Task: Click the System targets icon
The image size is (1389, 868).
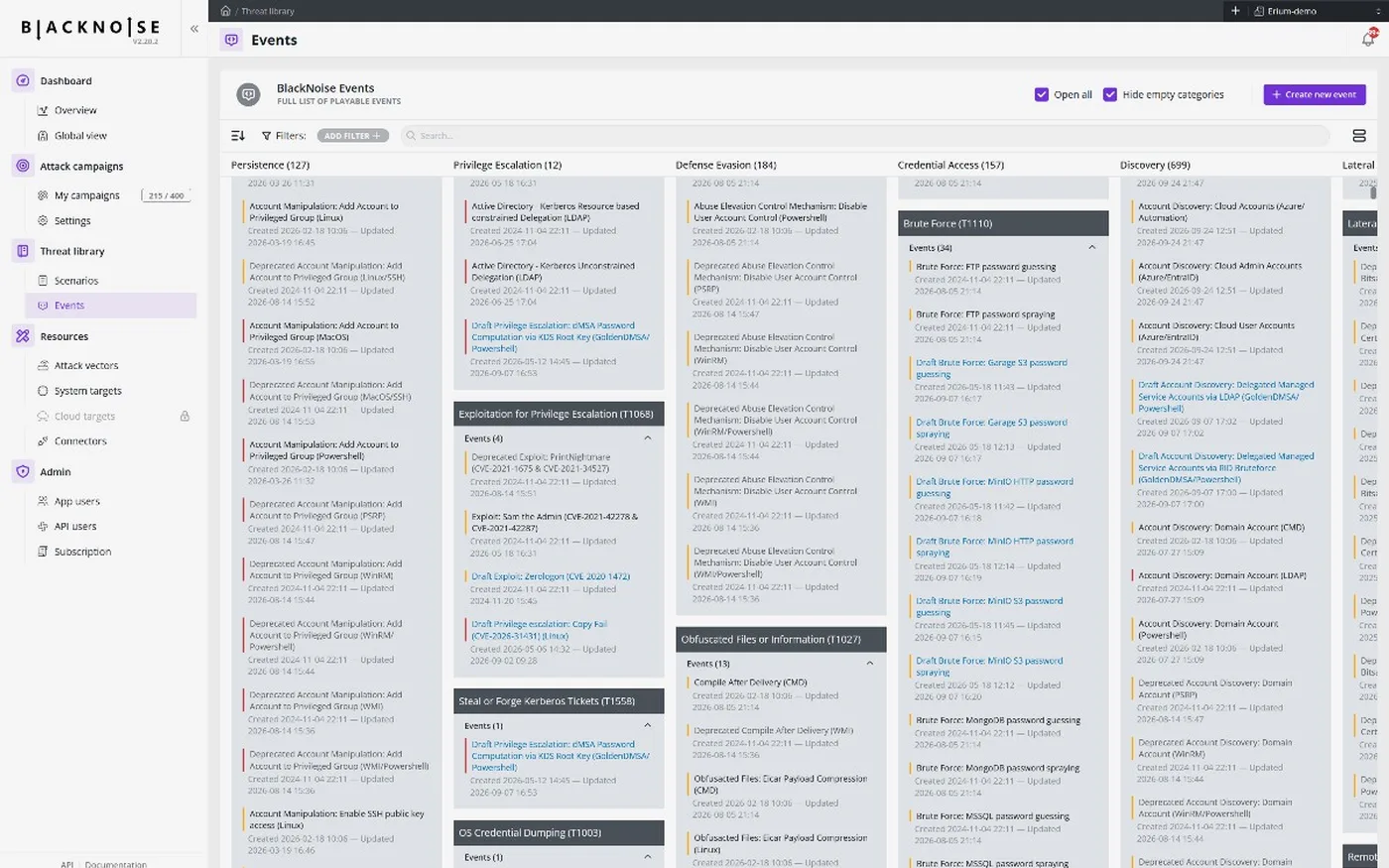Action: pyautogui.click(x=43, y=391)
